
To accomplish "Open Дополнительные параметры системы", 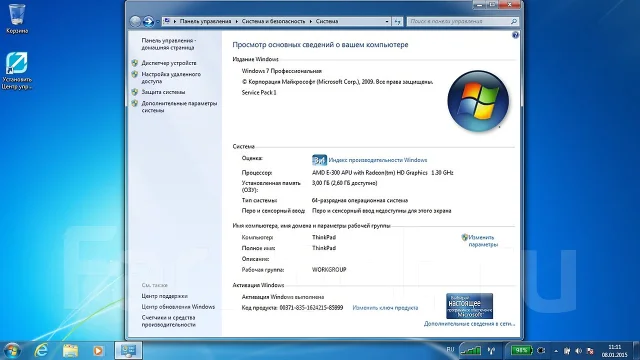I will (x=179, y=107).
